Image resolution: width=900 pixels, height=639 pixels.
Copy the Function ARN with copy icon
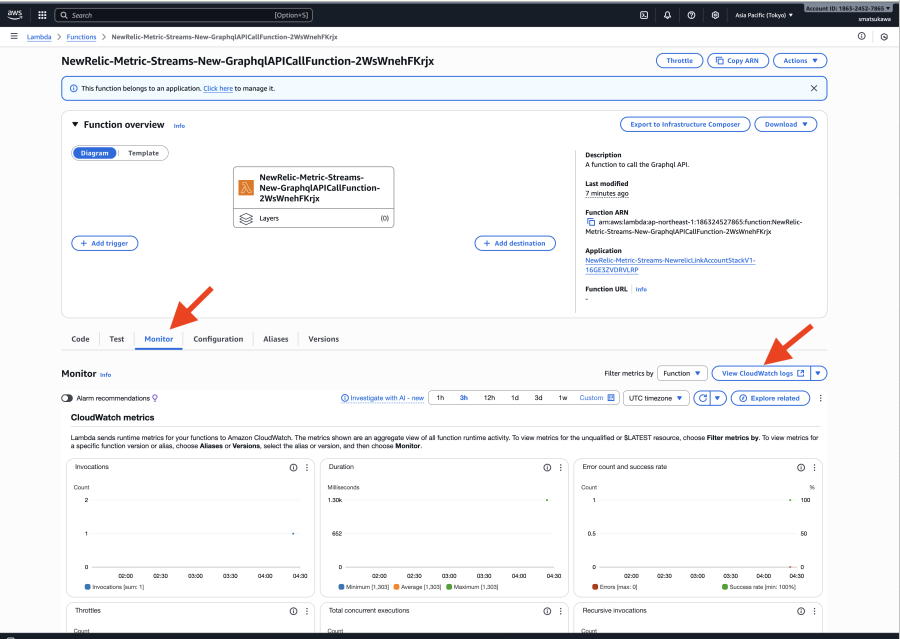[x=591, y=222]
